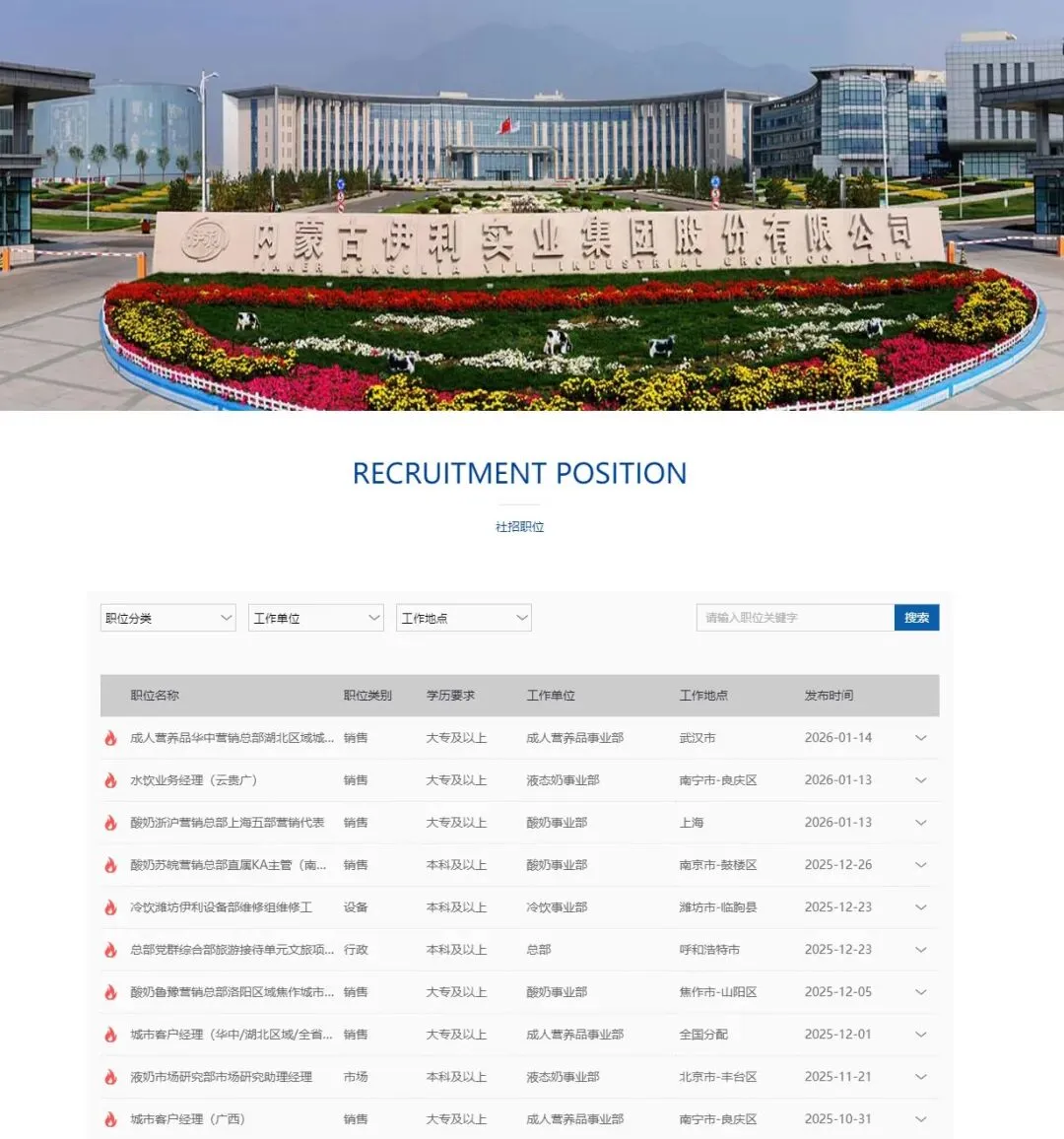Click the blue 搜索 button

tap(916, 618)
